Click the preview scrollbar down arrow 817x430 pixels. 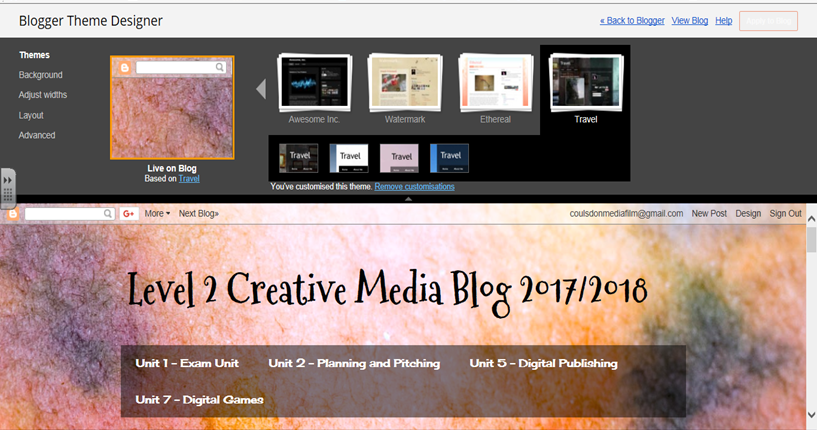[x=811, y=415]
